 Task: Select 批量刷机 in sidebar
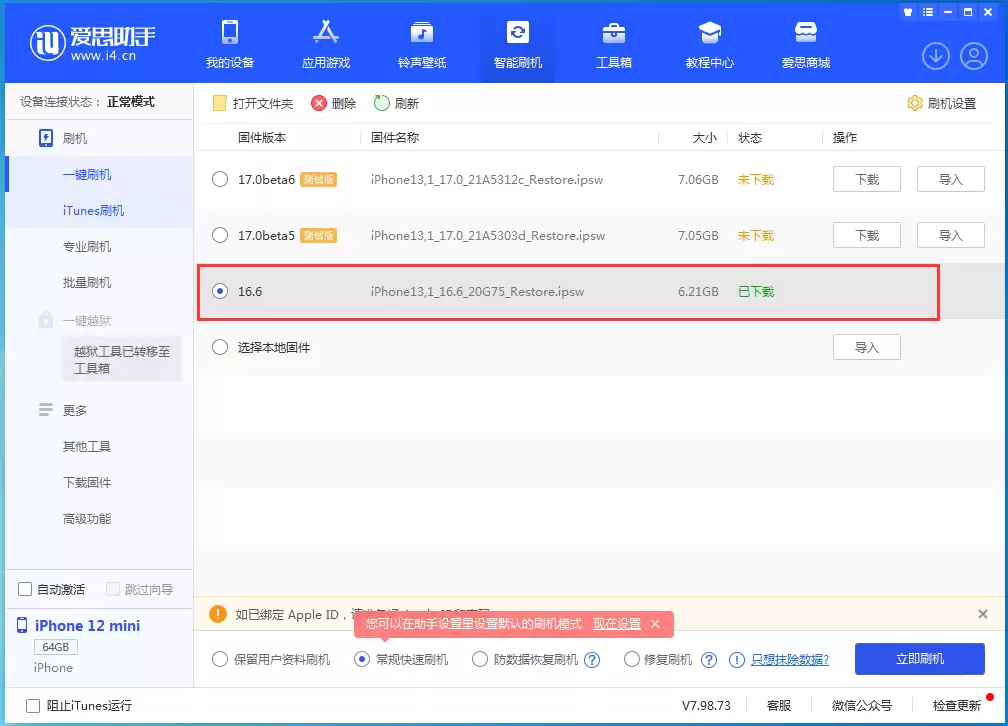click(x=87, y=282)
